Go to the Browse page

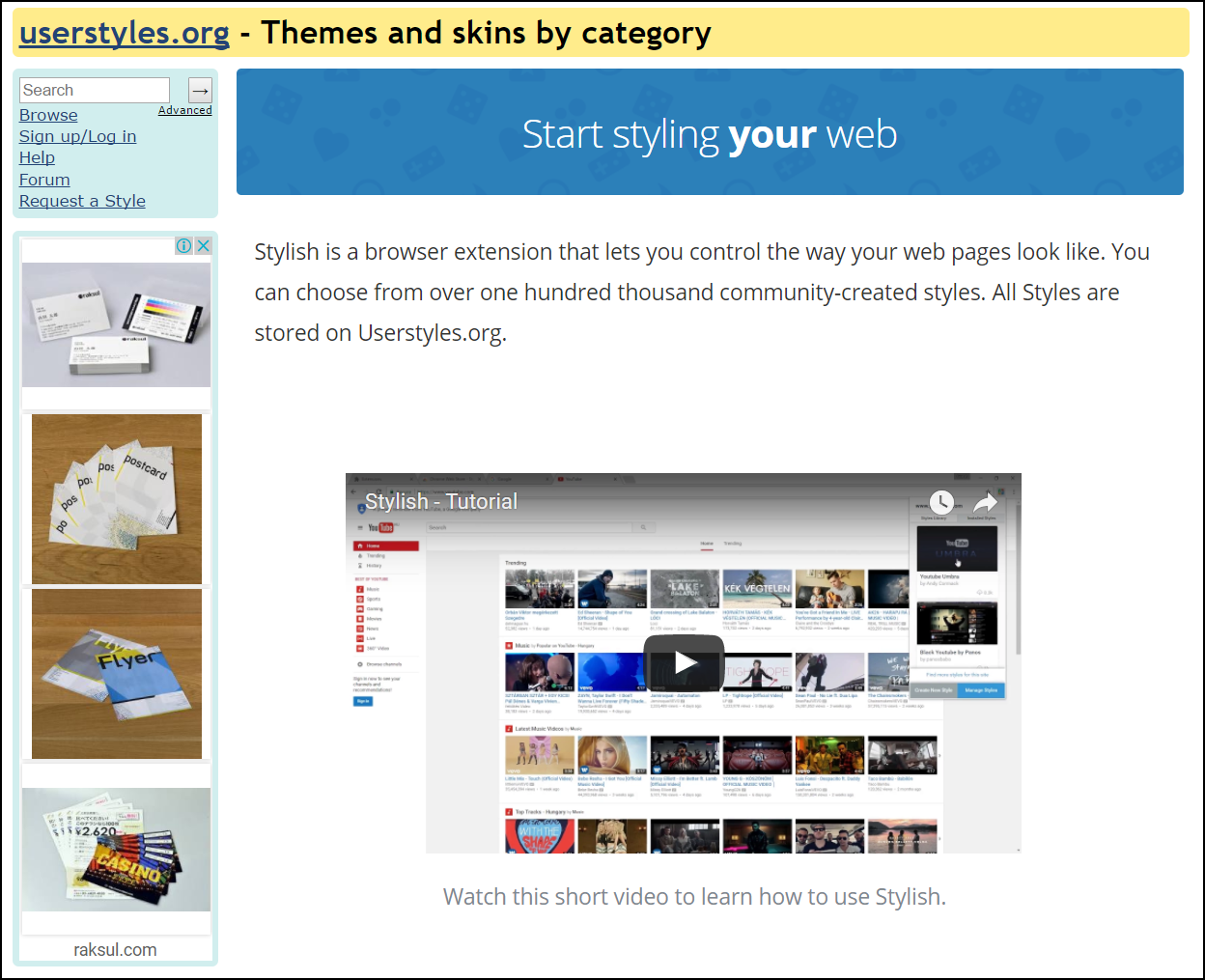48,115
